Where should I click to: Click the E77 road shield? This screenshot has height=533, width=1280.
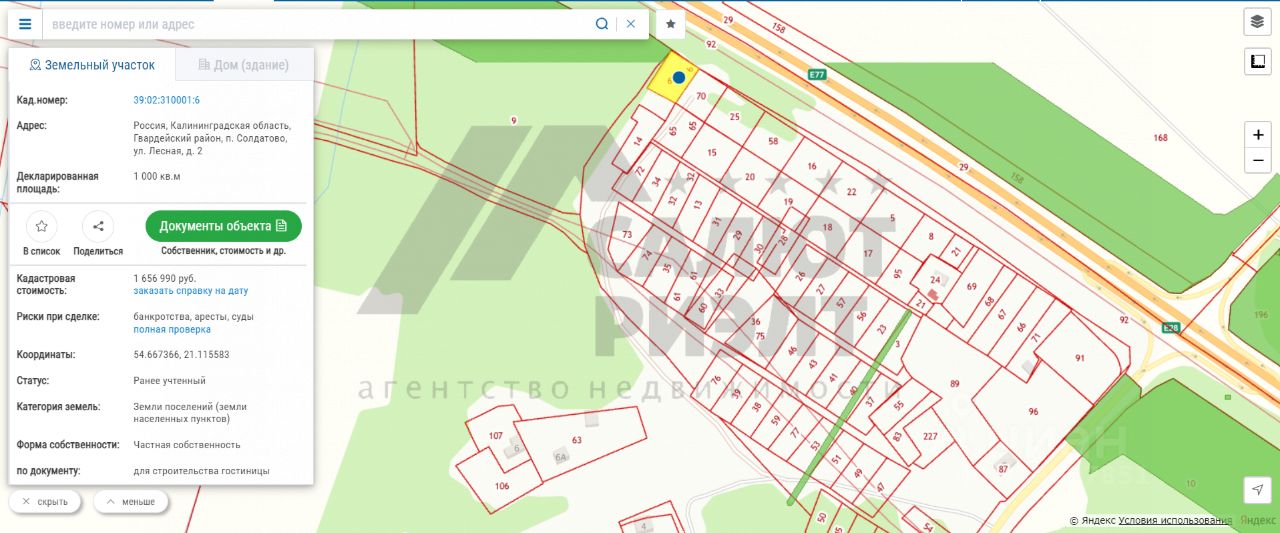[x=817, y=75]
